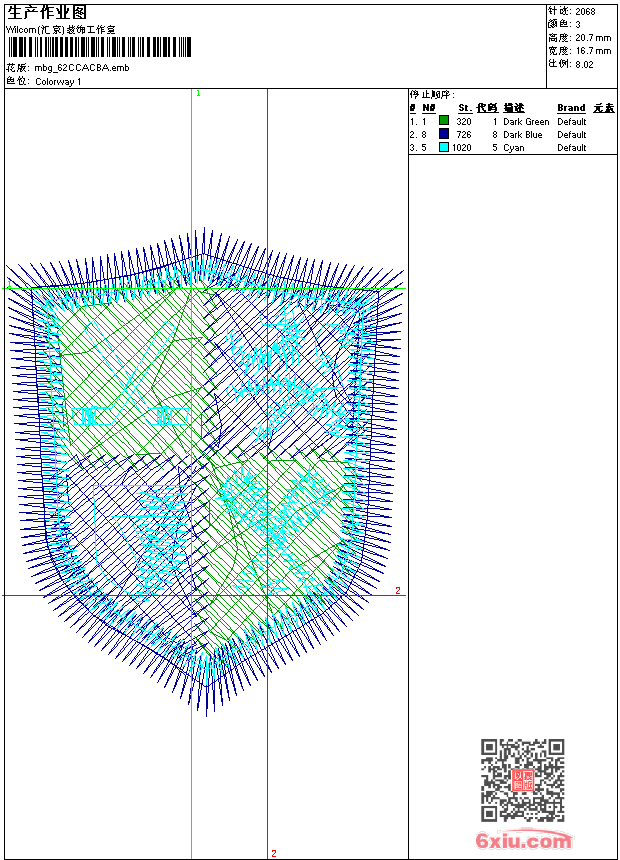Screen dimensions: 620x860
Task: Click the 元素 column header
Action: coord(604,108)
